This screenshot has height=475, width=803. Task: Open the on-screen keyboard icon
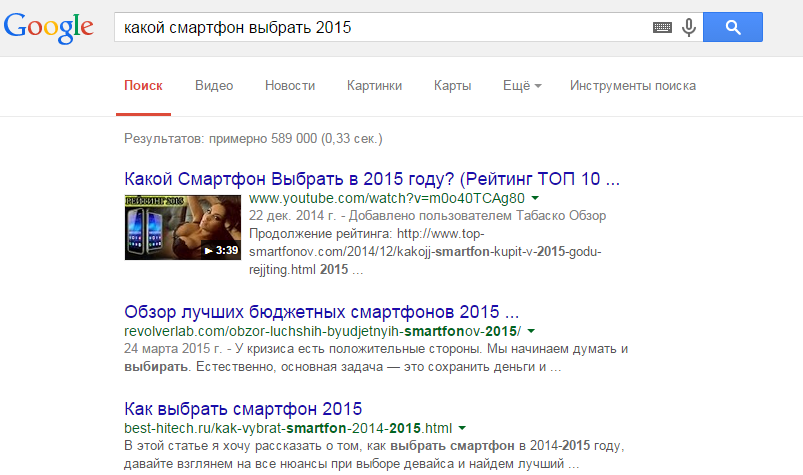(x=662, y=28)
